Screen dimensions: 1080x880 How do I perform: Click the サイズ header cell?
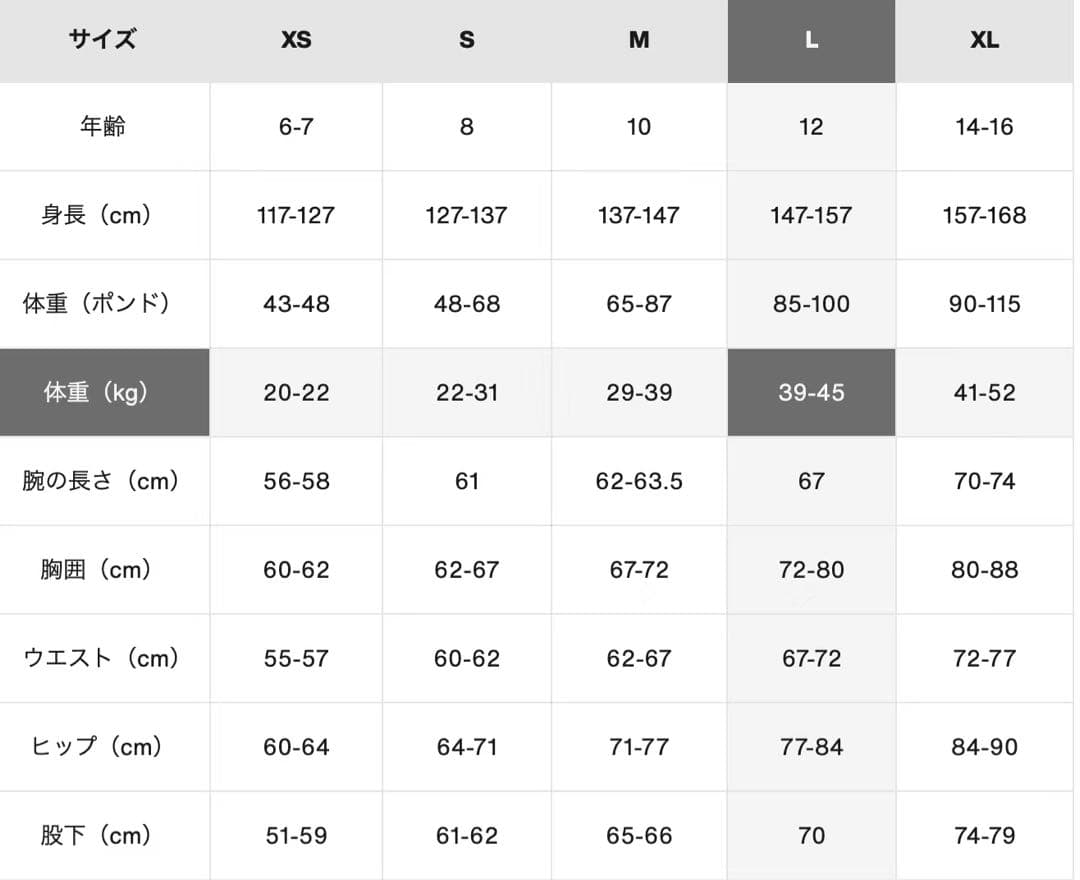pos(103,41)
